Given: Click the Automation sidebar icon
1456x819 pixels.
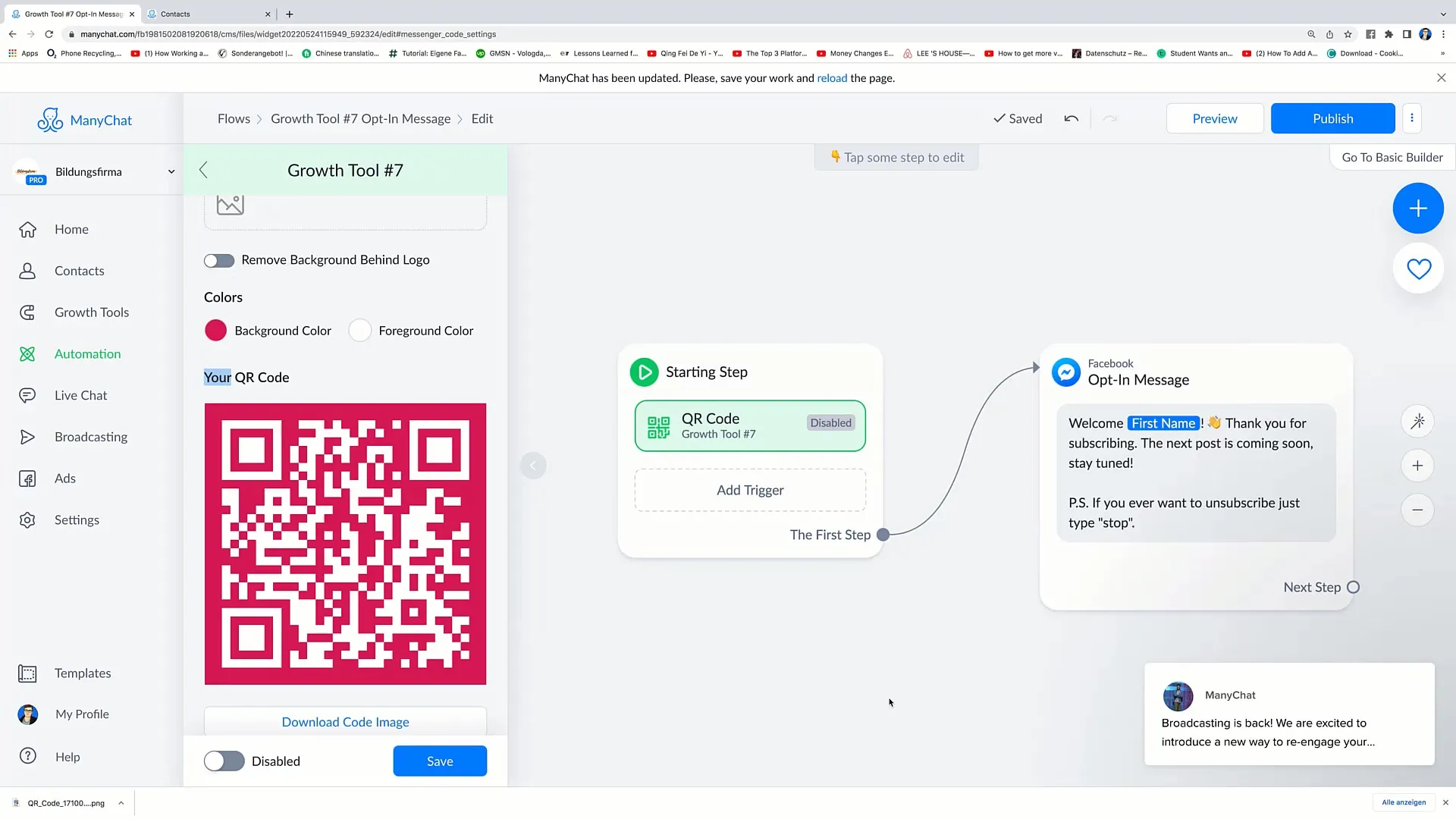Looking at the screenshot, I should [x=28, y=353].
